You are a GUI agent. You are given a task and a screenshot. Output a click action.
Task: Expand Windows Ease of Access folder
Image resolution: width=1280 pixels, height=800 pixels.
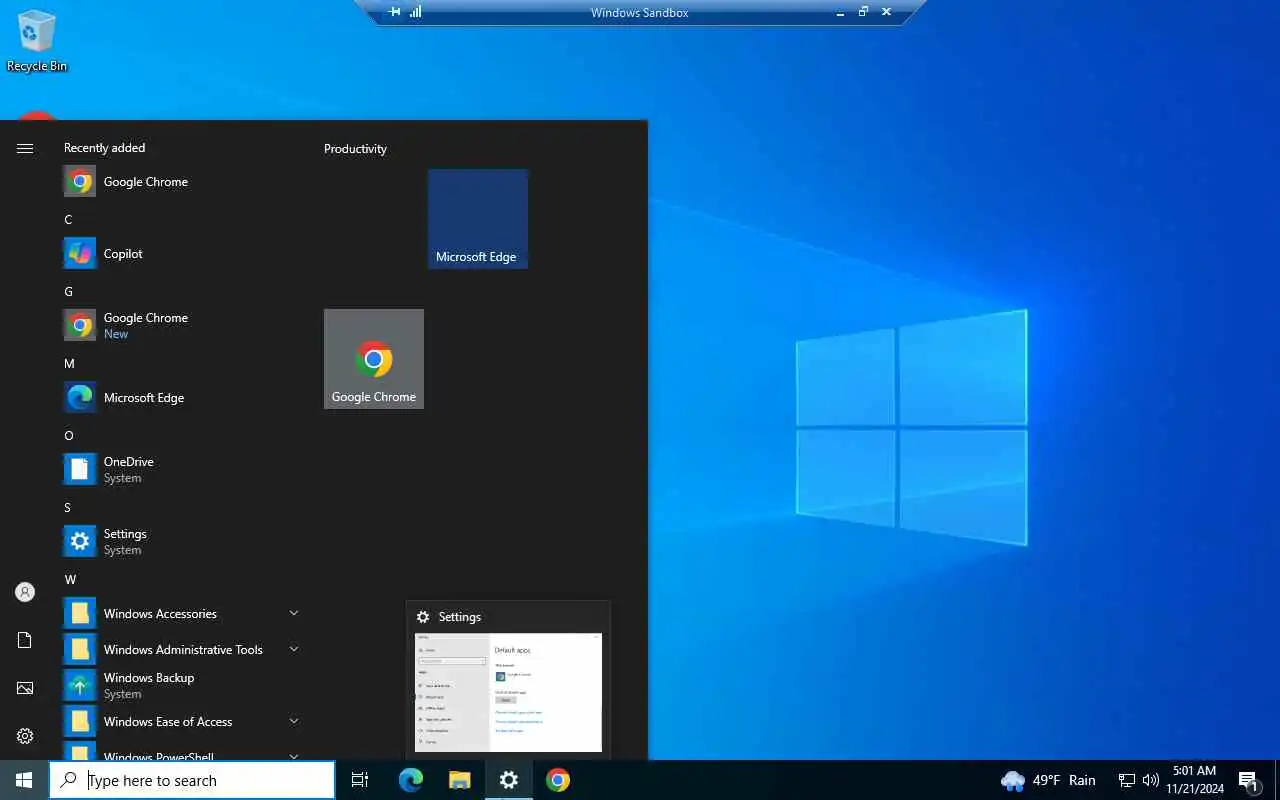[182, 722]
